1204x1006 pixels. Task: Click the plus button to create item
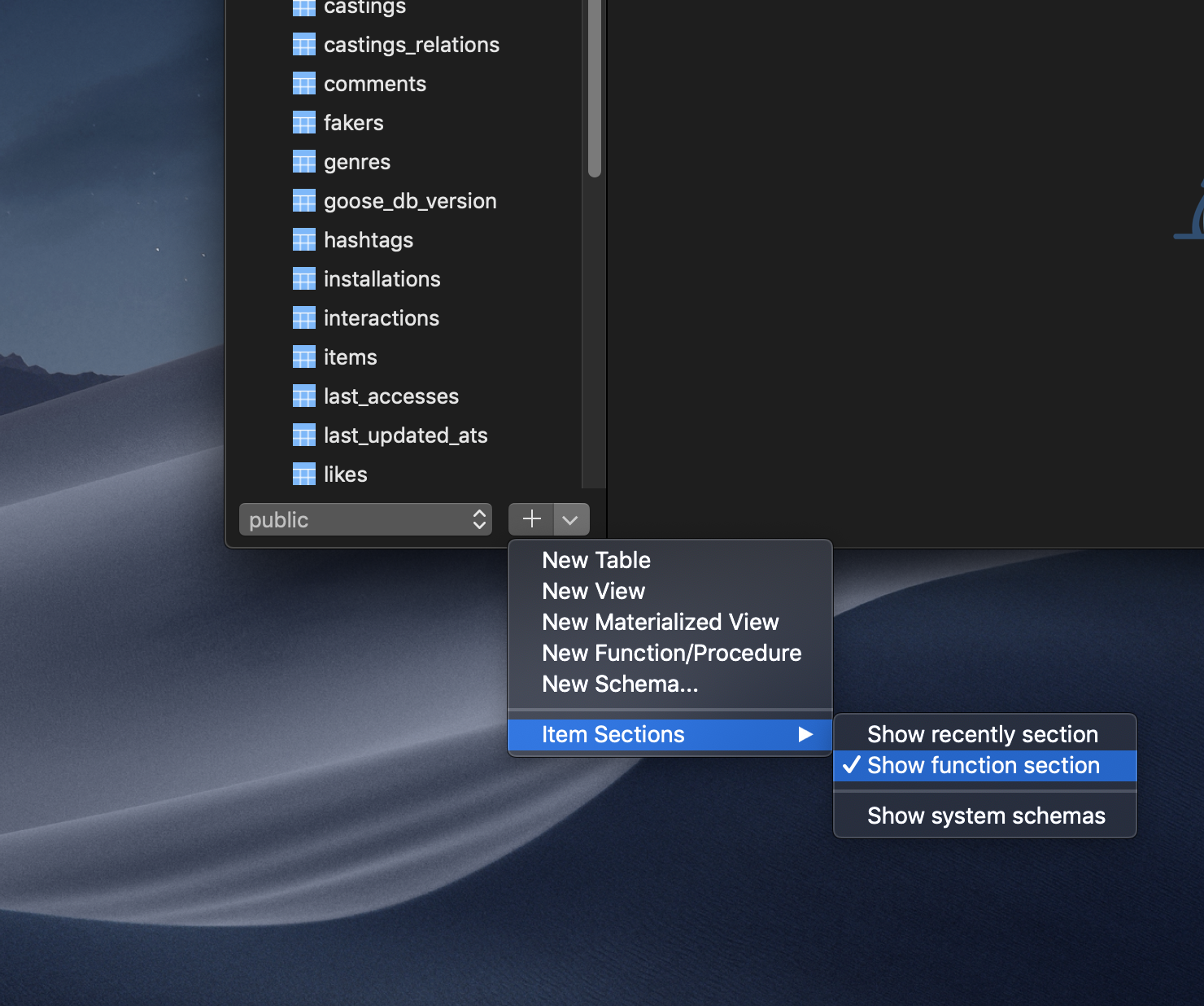(x=530, y=519)
